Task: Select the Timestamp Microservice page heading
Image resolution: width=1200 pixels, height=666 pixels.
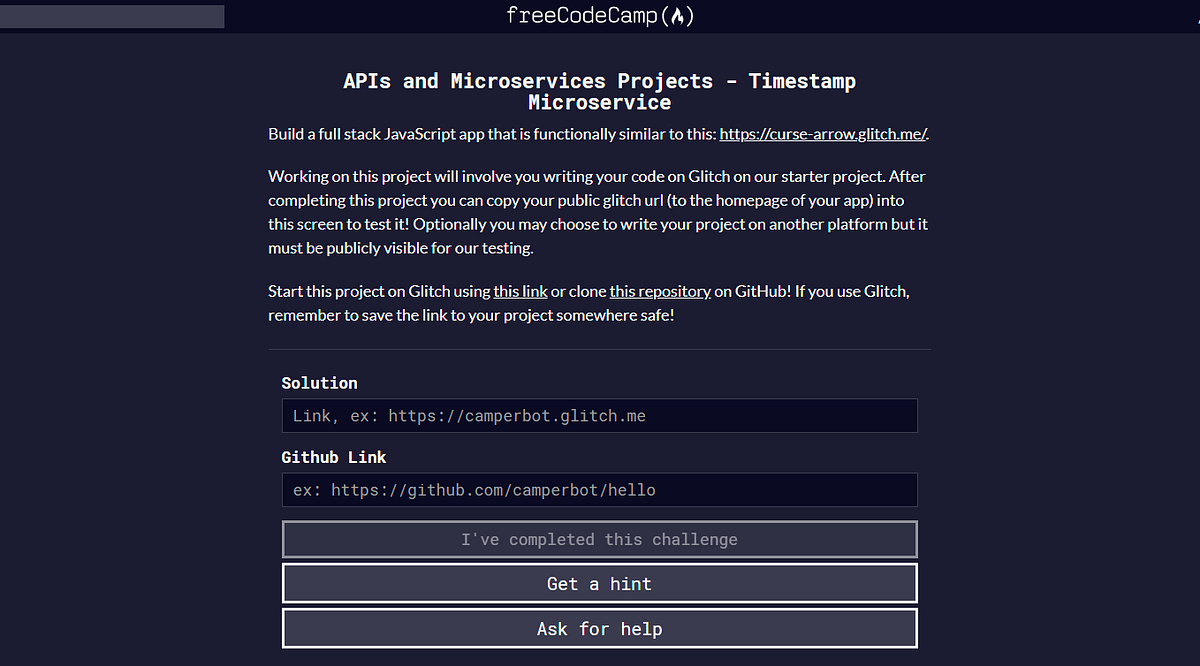Action: [599, 91]
